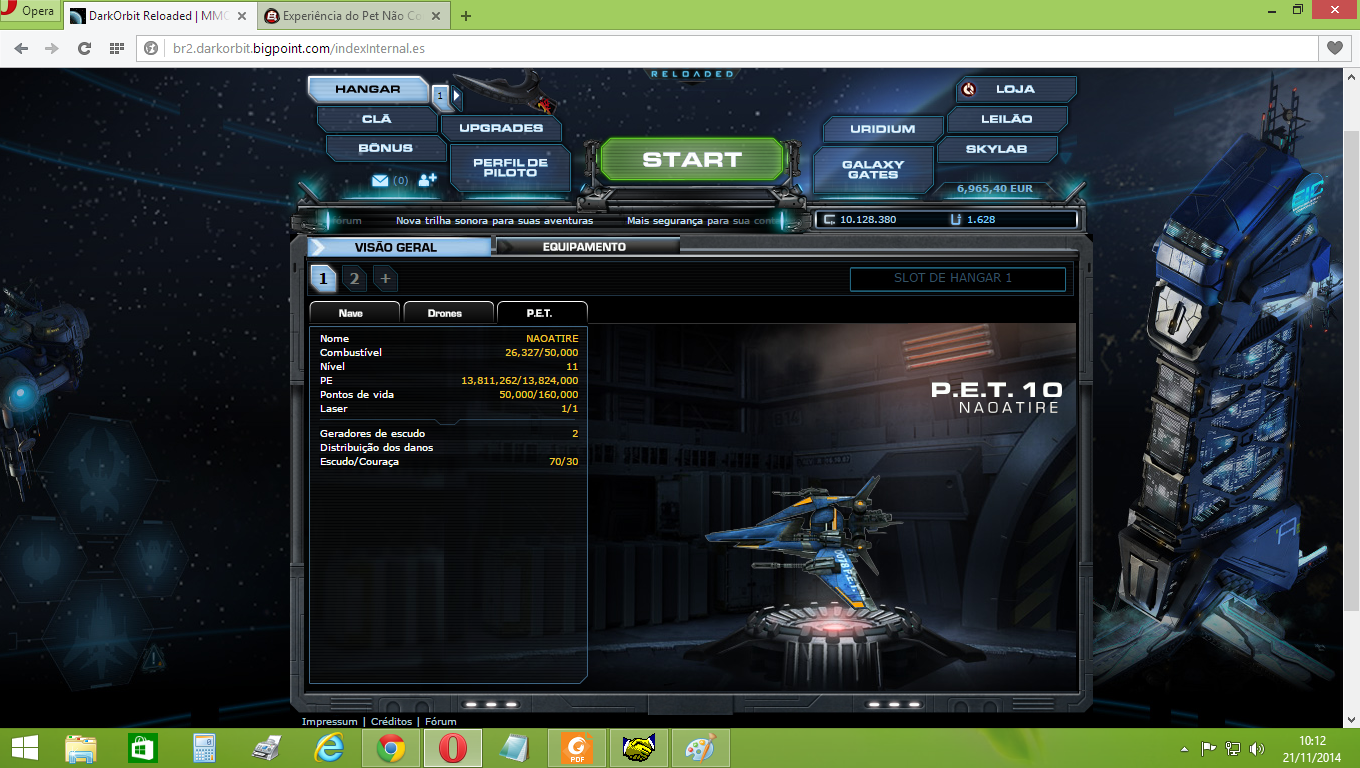Open the Opera main menu
The image size is (1360, 768).
pos(31,12)
